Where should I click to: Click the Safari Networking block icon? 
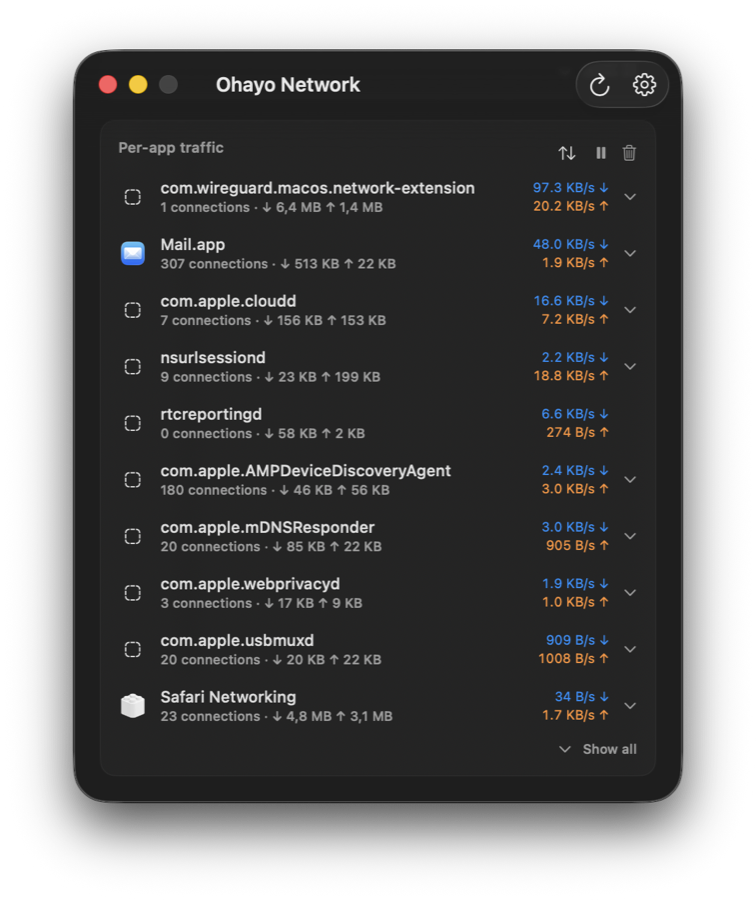tap(133, 705)
